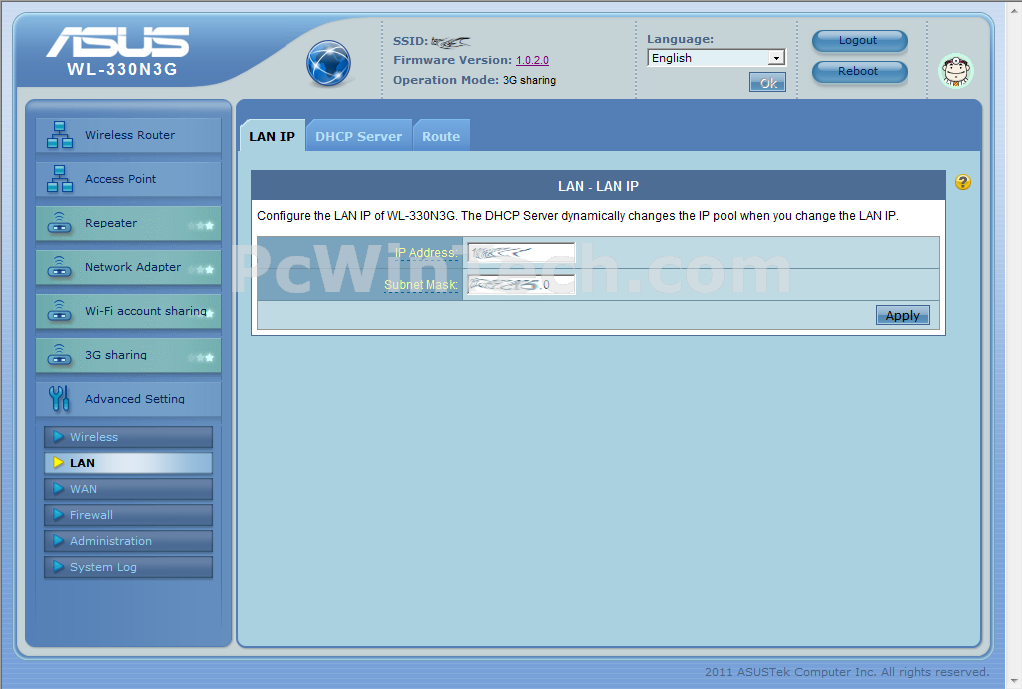Click the arrow icon beside Administration submenu
Image resolution: width=1022 pixels, height=689 pixels.
[x=58, y=541]
